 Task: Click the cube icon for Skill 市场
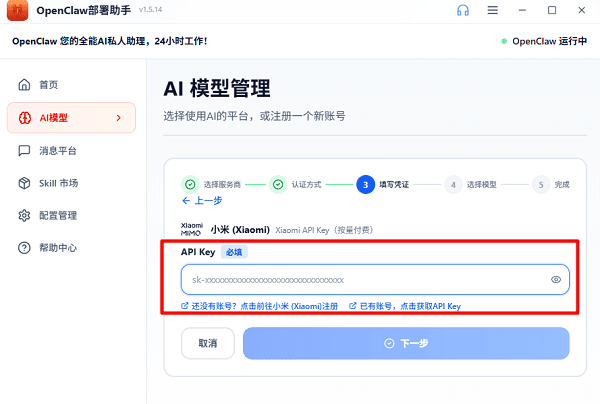[24, 183]
